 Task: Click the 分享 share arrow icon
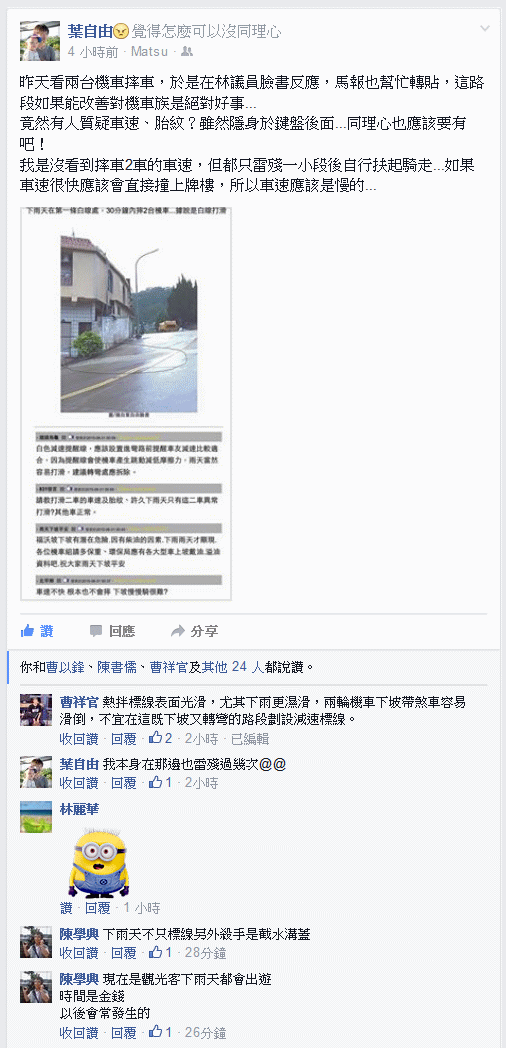pos(178,630)
